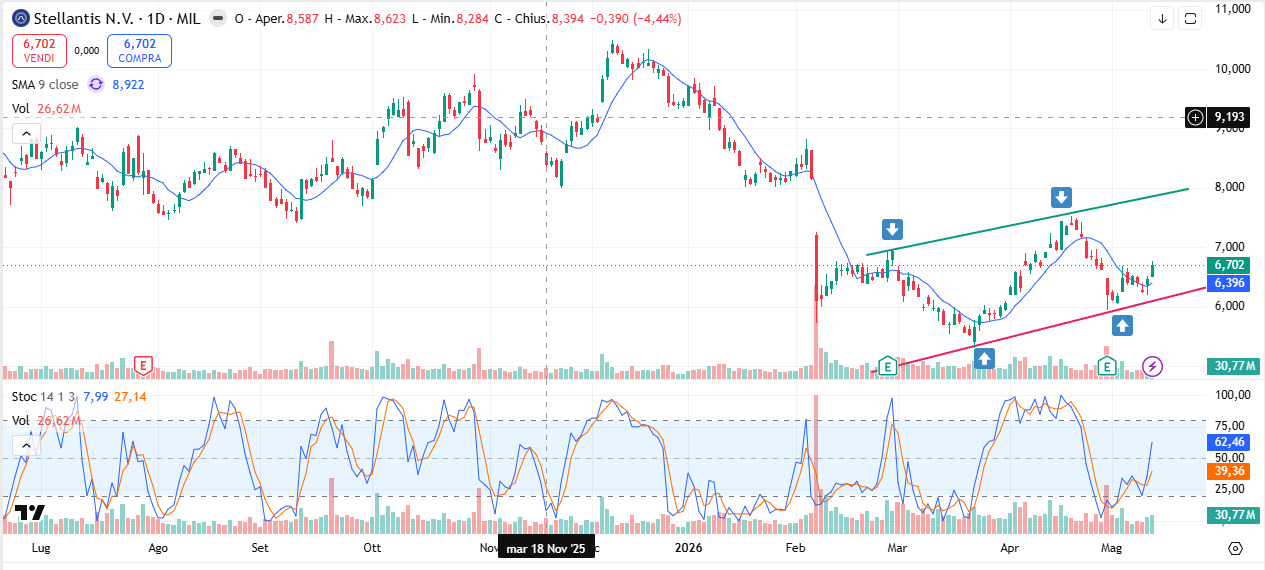The width and height of the screenshot is (1265, 570).
Task: Select the blue up arrow at the March low
Action: [x=984, y=357]
